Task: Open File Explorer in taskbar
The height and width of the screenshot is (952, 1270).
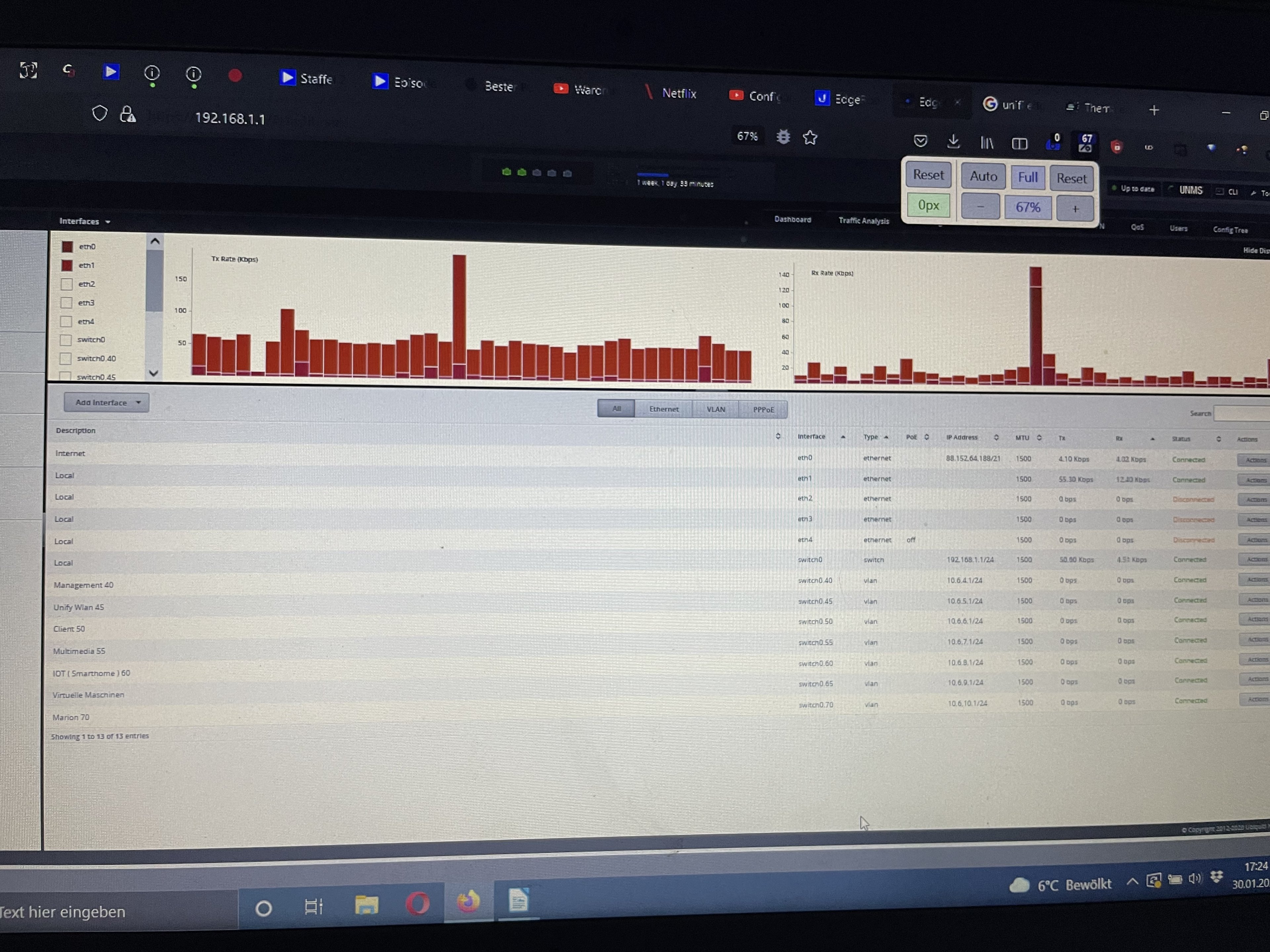Action: (x=366, y=905)
